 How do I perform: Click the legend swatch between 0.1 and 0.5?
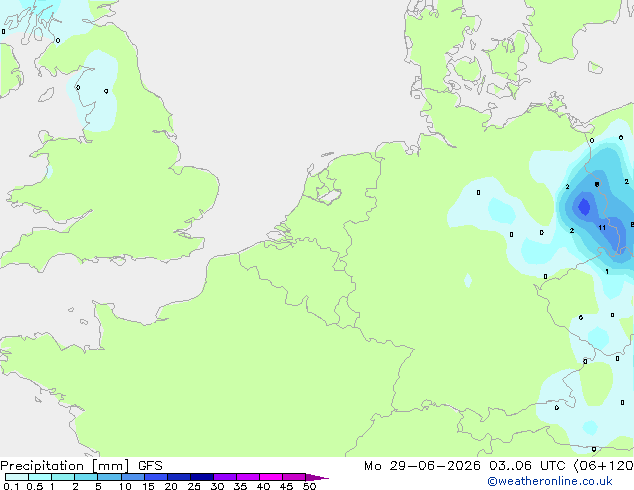pos(17,477)
